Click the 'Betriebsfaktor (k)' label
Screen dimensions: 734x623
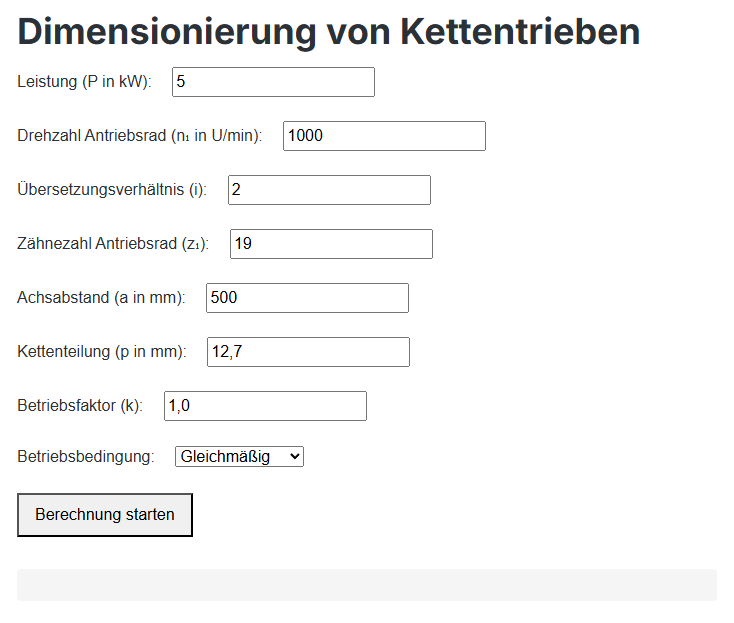(x=80, y=406)
